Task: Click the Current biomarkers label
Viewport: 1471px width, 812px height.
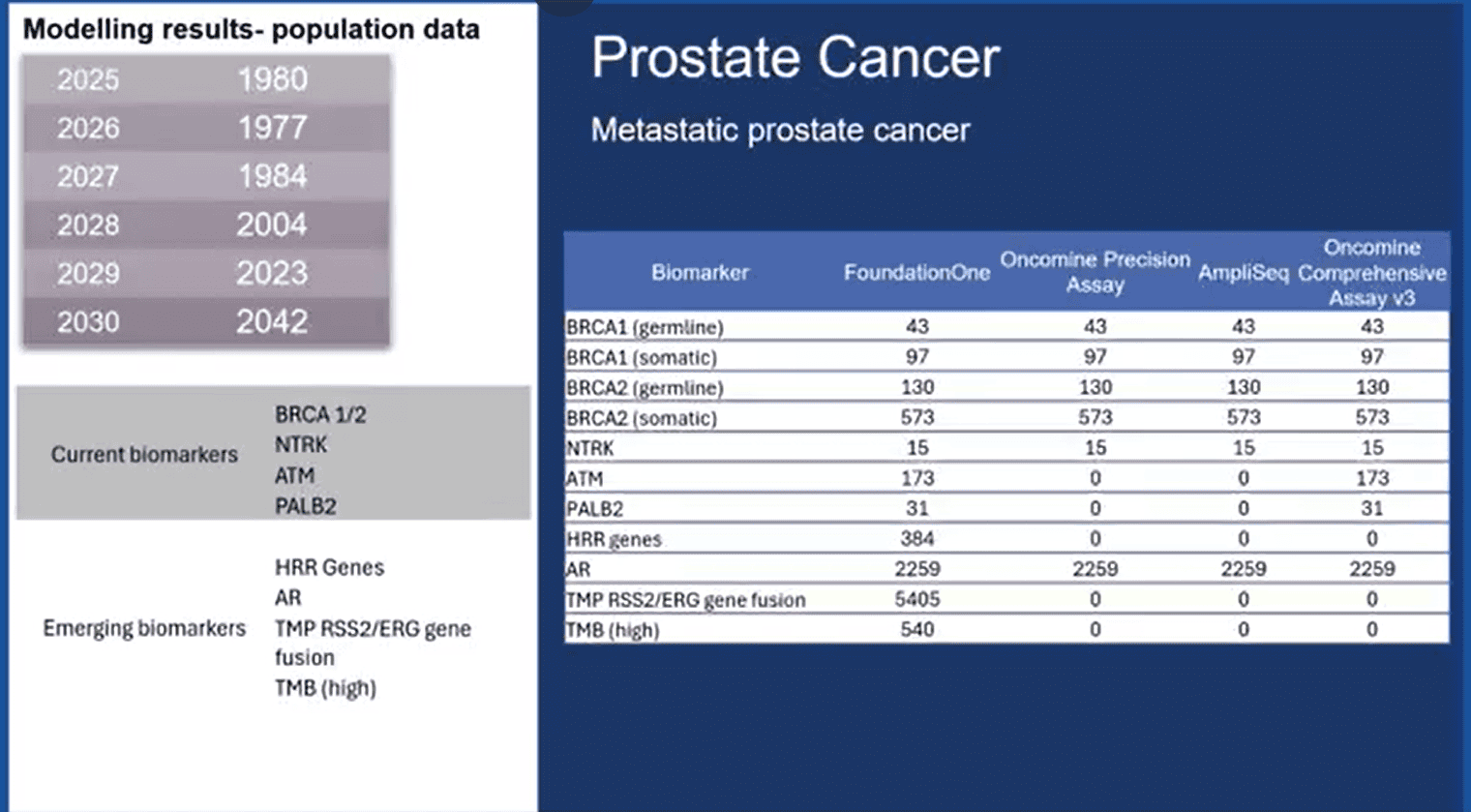Action: click(x=144, y=455)
